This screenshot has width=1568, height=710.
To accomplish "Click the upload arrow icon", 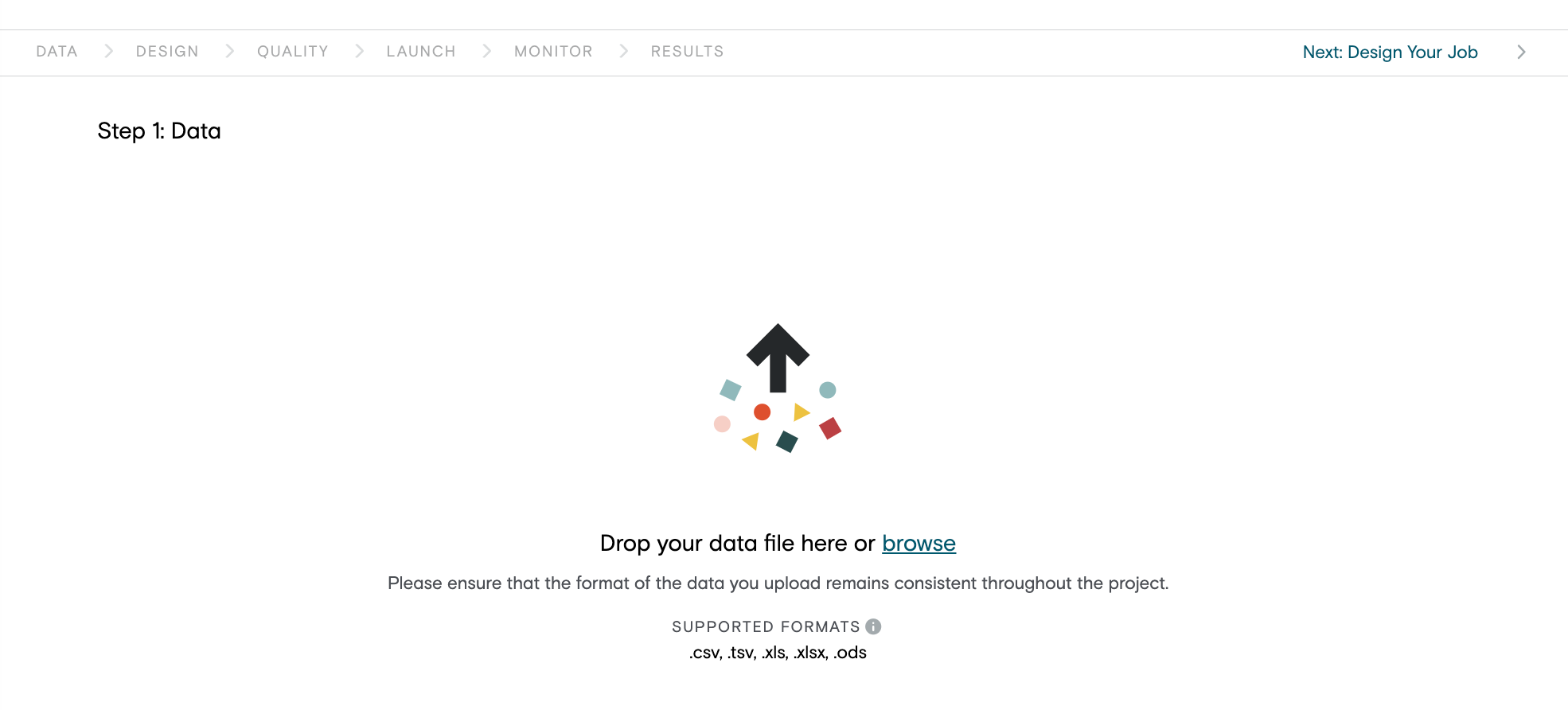I will (x=778, y=357).
